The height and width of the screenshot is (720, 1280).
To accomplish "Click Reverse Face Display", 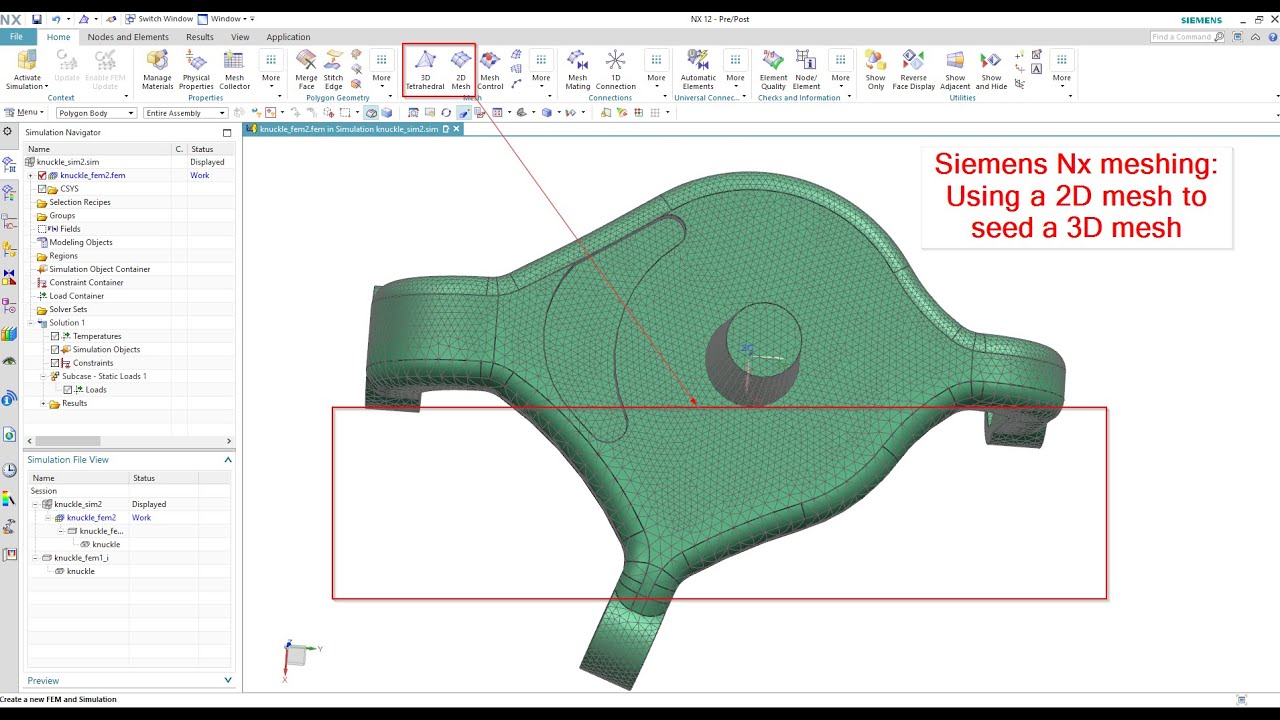I will click(x=914, y=69).
